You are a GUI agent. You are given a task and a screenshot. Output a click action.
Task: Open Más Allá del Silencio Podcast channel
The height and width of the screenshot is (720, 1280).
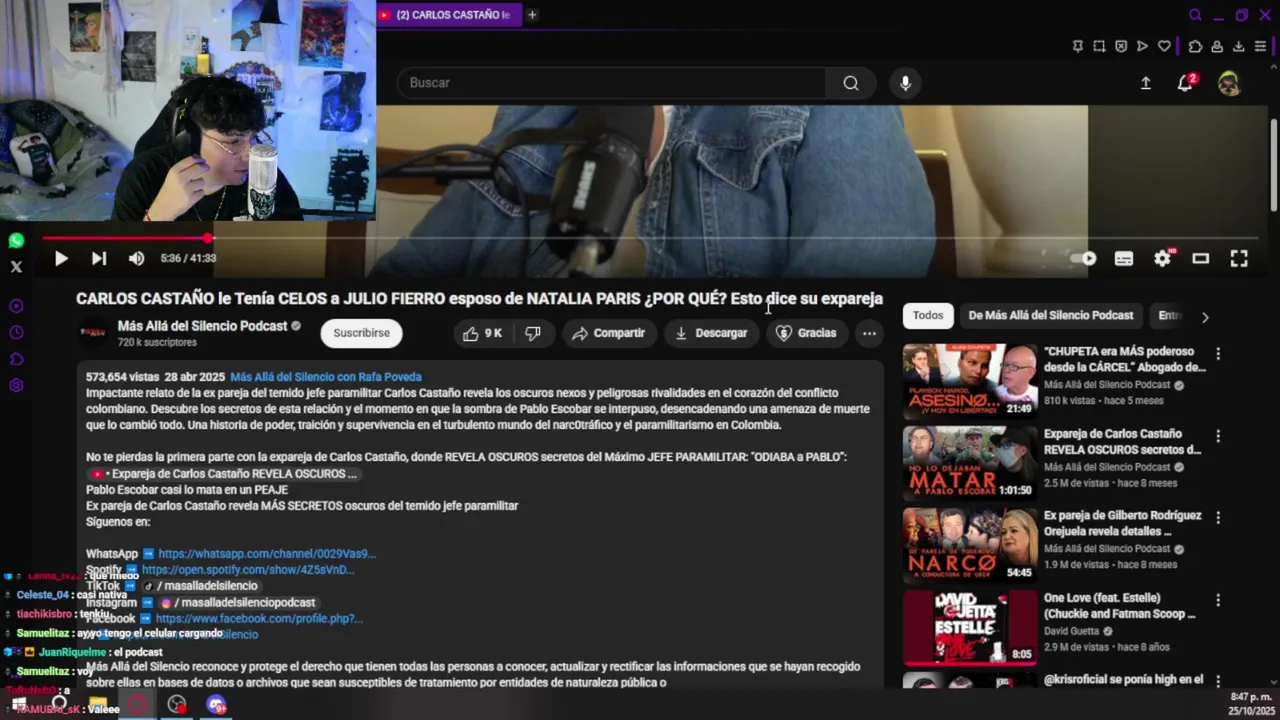(x=202, y=326)
